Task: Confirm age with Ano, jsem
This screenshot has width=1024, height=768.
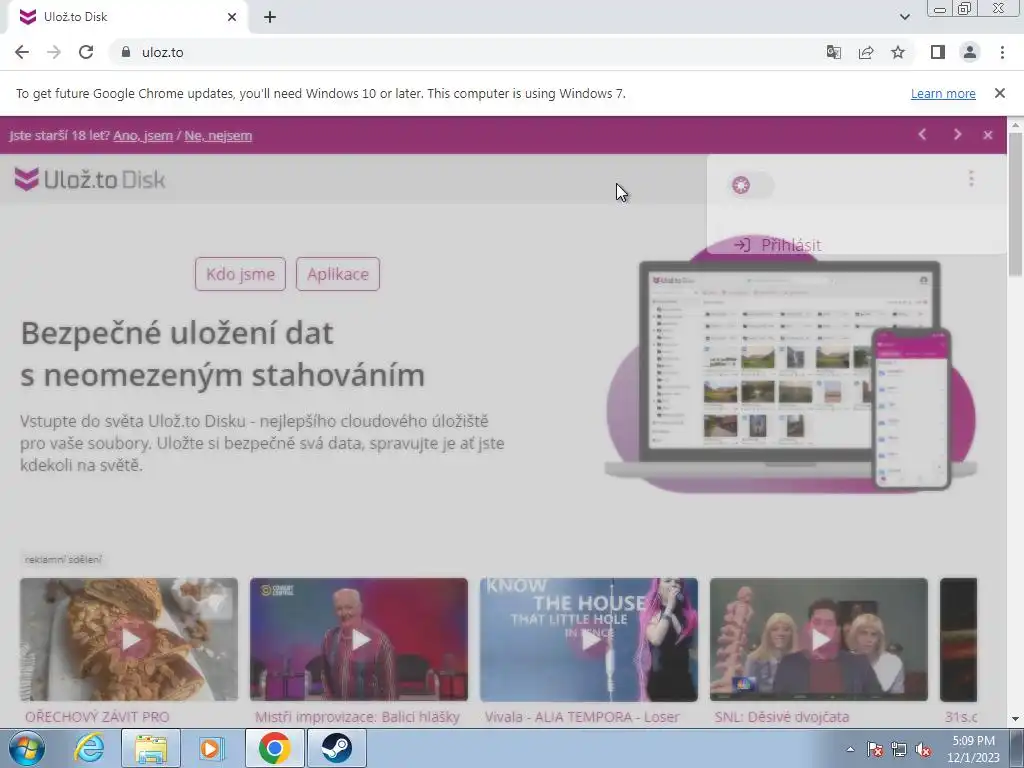Action: (x=143, y=136)
